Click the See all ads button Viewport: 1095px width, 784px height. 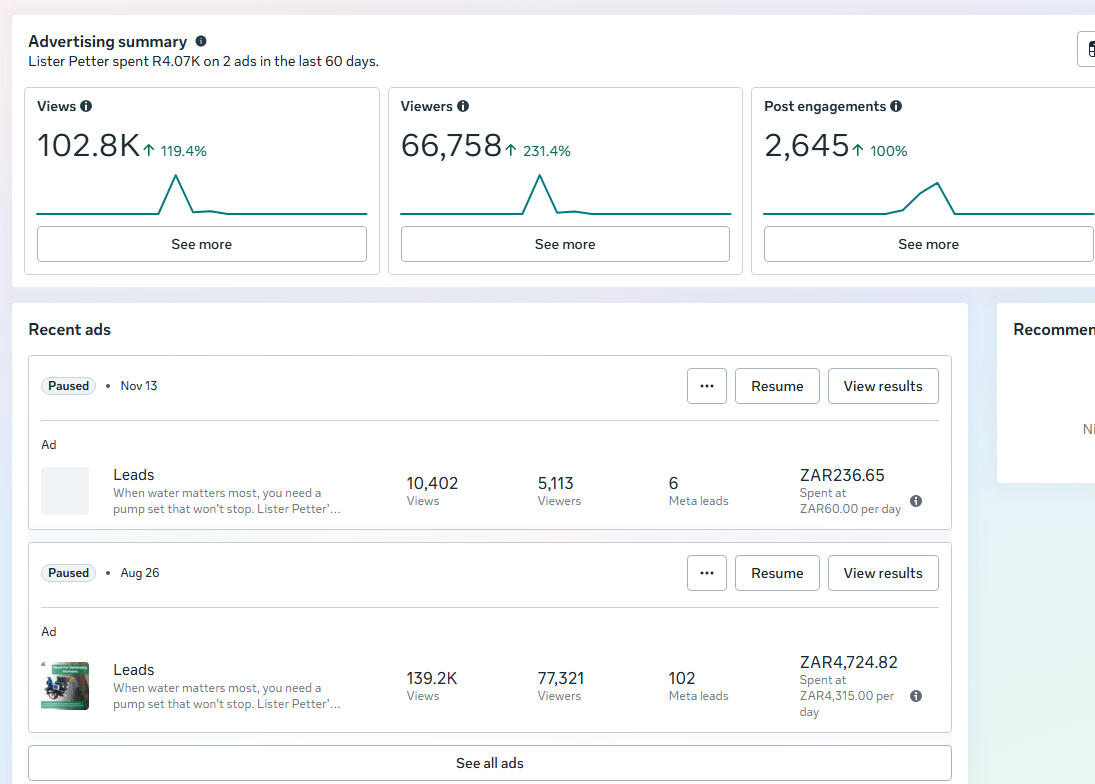tap(490, 763)
